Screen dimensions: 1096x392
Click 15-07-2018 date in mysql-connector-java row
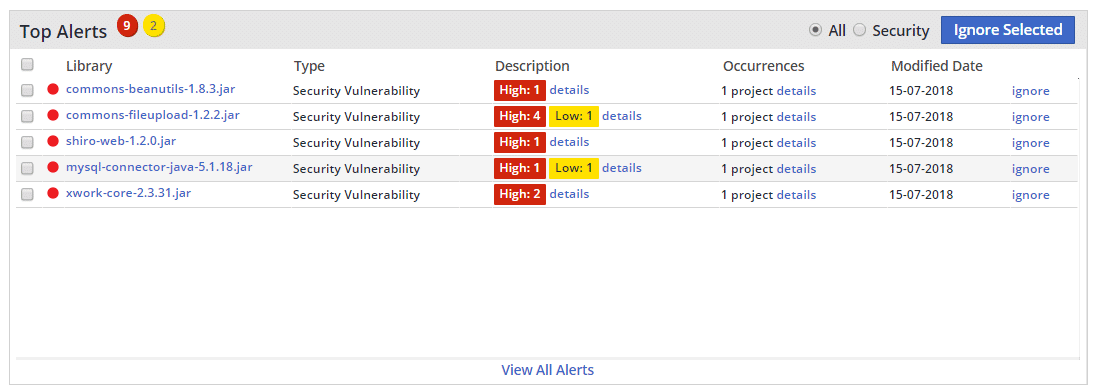[921, 168]
